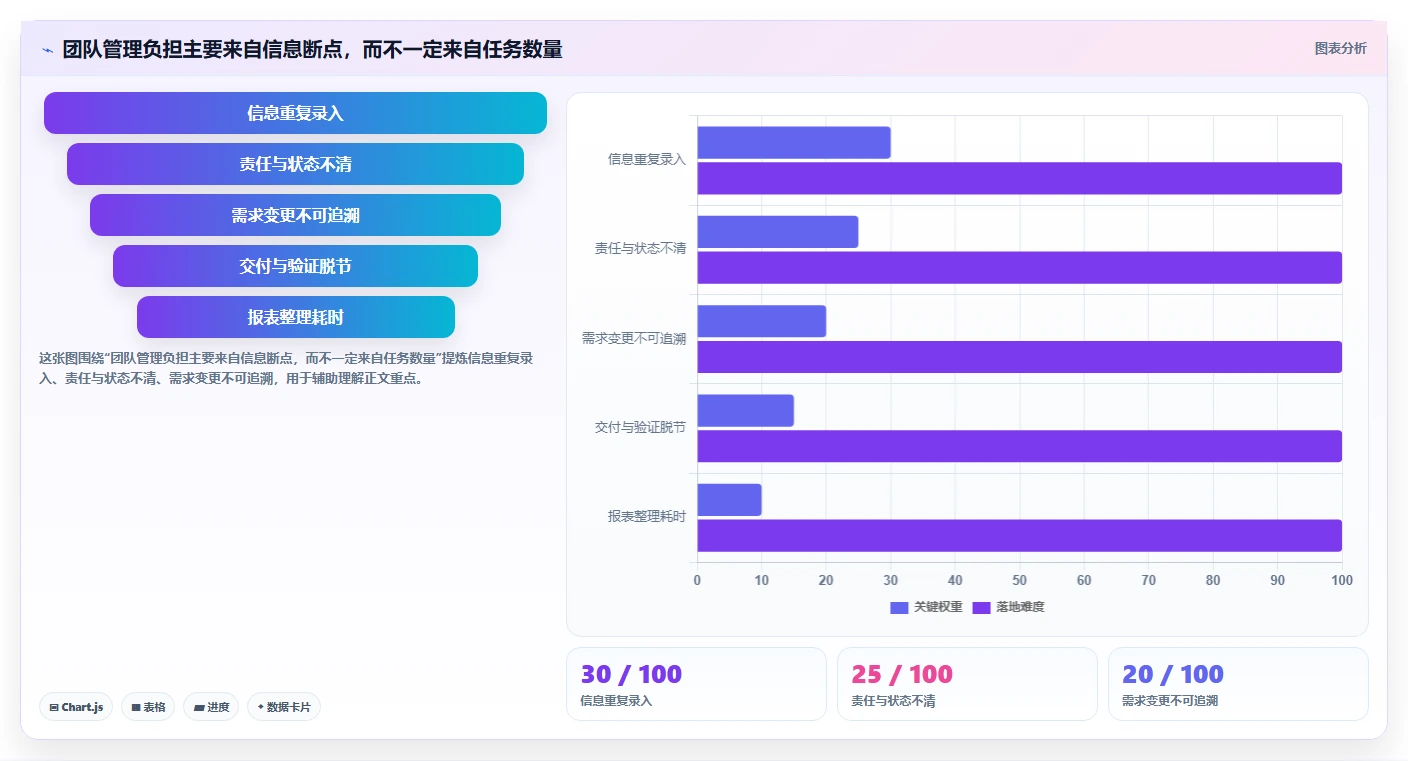Click the 30 / 100 data card value
Screen dimensions: 1408x761
(631, 674)
